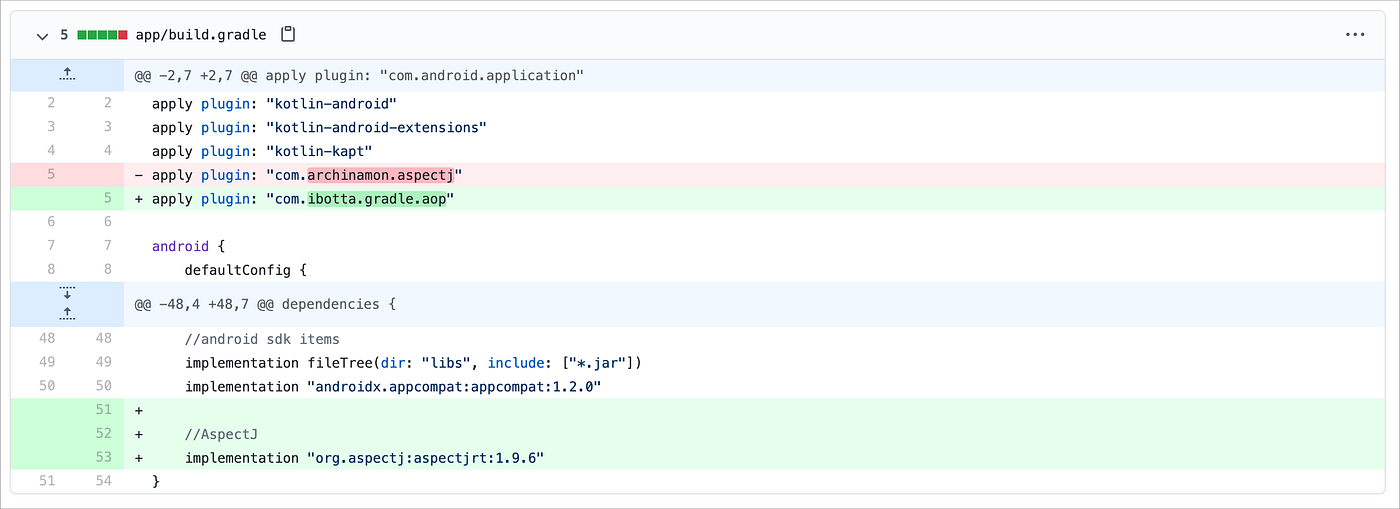Select the first hunk header for com.android.application
Screen dimensions: 1400x509
click(x=359, y=76)
